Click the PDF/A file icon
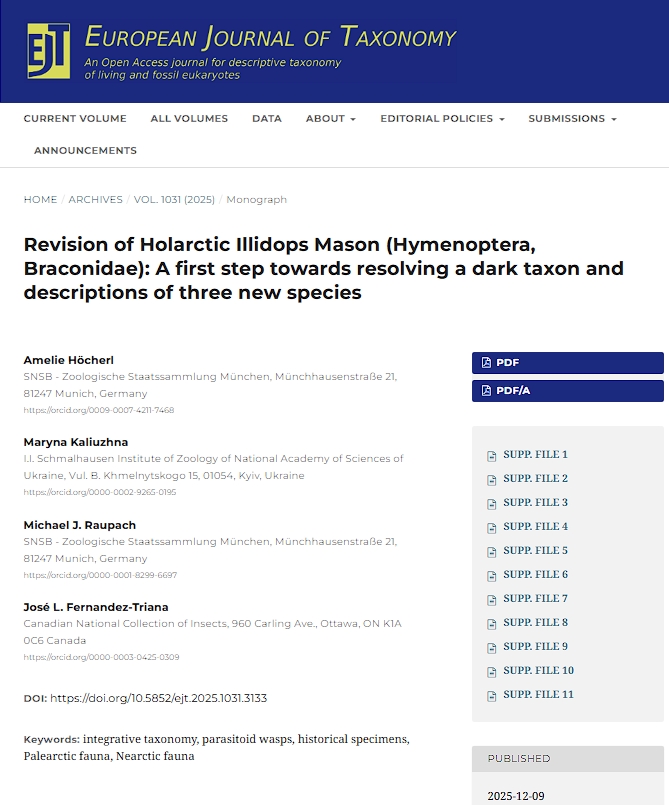 click(x=486, y=391)
